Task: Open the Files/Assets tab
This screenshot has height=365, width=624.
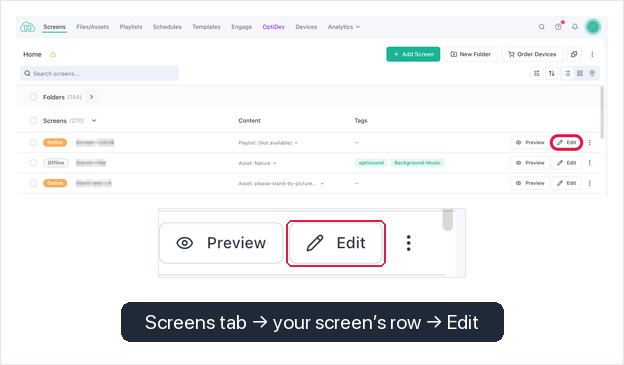Action: coord(92,27)
